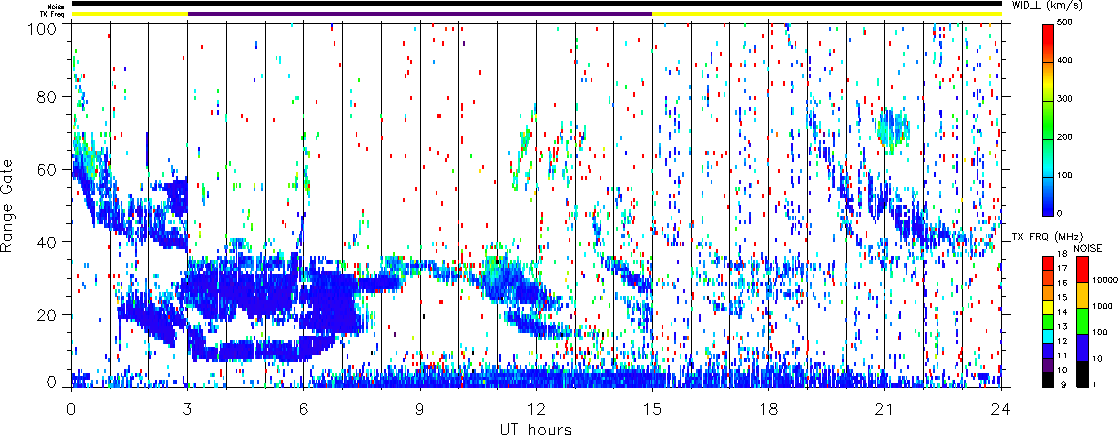Click the '14' tick on the TX FRQ legend
The image size is (1118, 435).
click(1063, 312)
